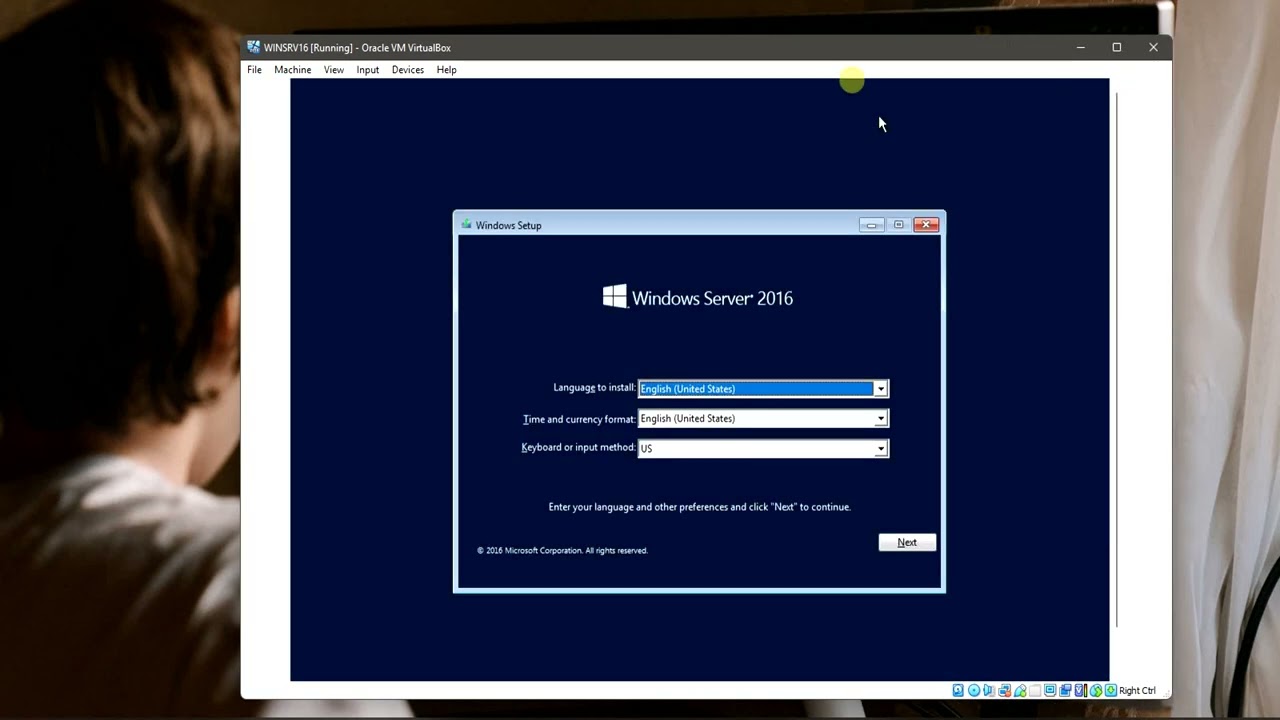Open the Input menu

coord(367,70)
